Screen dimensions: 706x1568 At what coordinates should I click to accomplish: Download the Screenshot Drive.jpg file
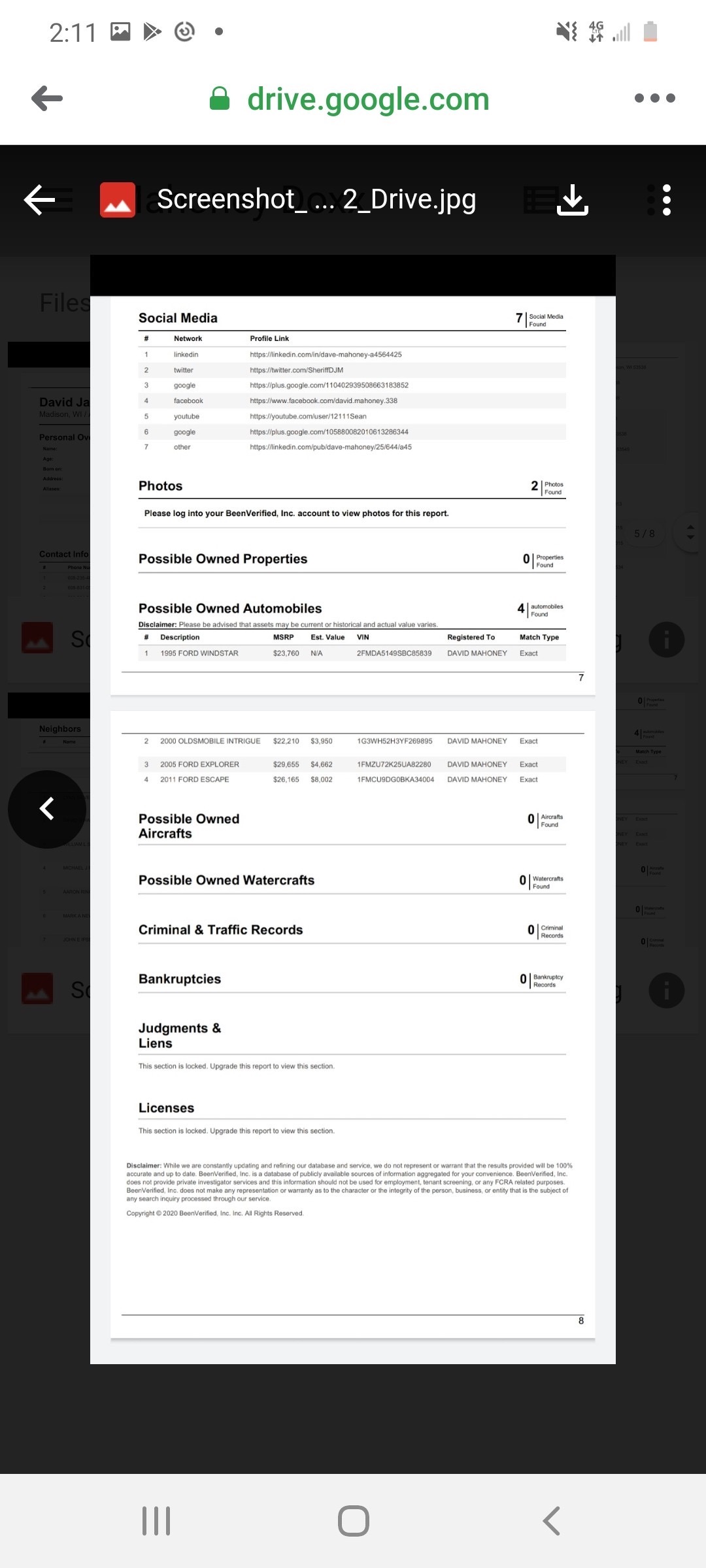click(x=573, y=199)
